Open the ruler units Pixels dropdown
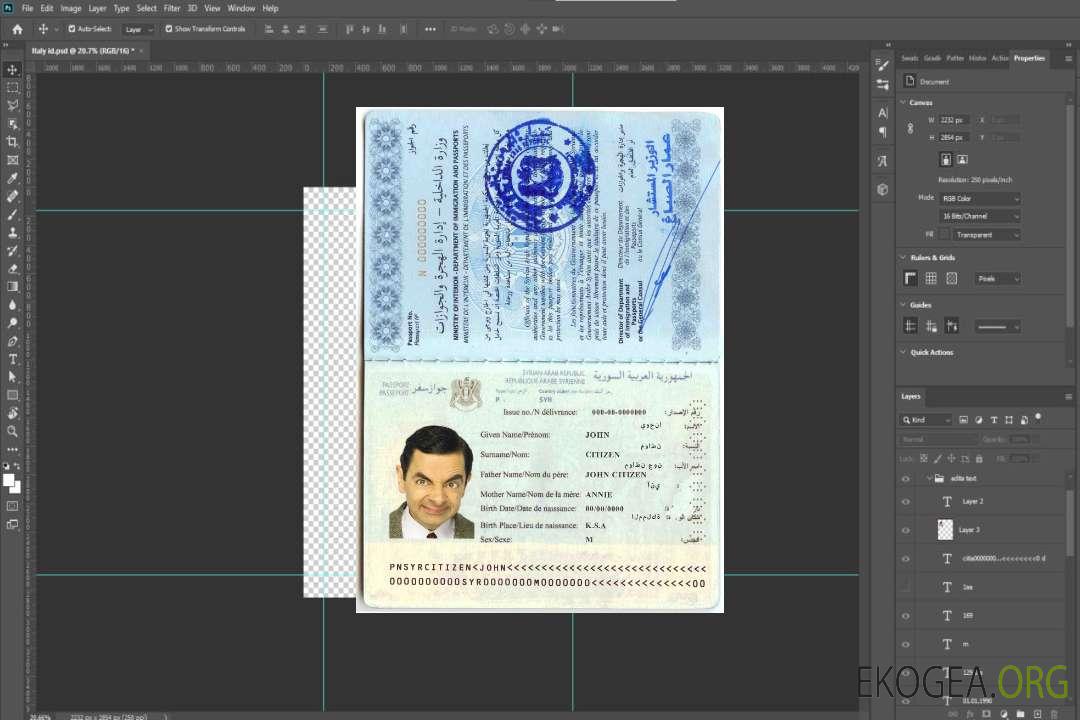 click(997, 278)
